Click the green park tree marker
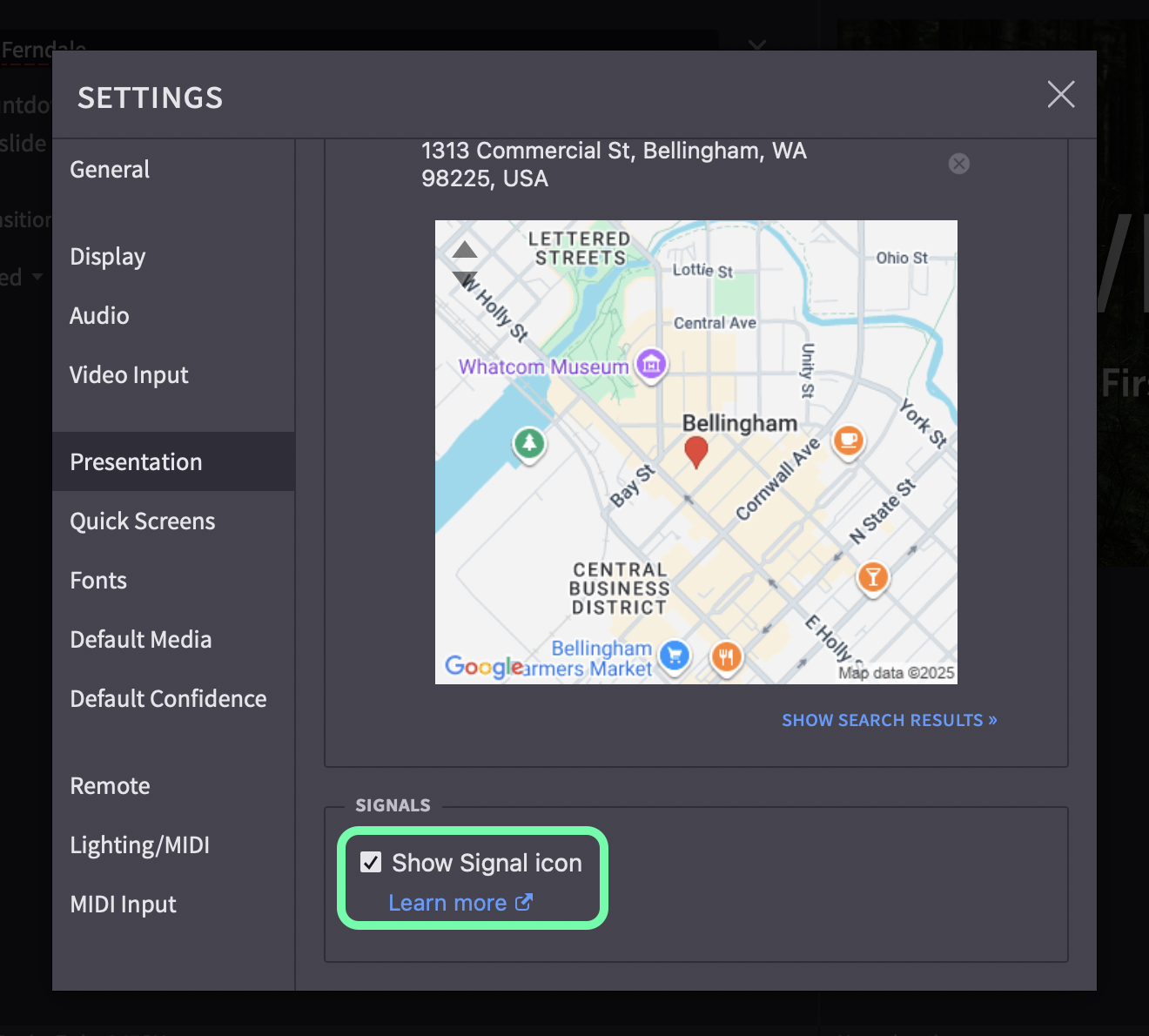This screenshot has height=1036, width=1149. (x=529, y=444)
